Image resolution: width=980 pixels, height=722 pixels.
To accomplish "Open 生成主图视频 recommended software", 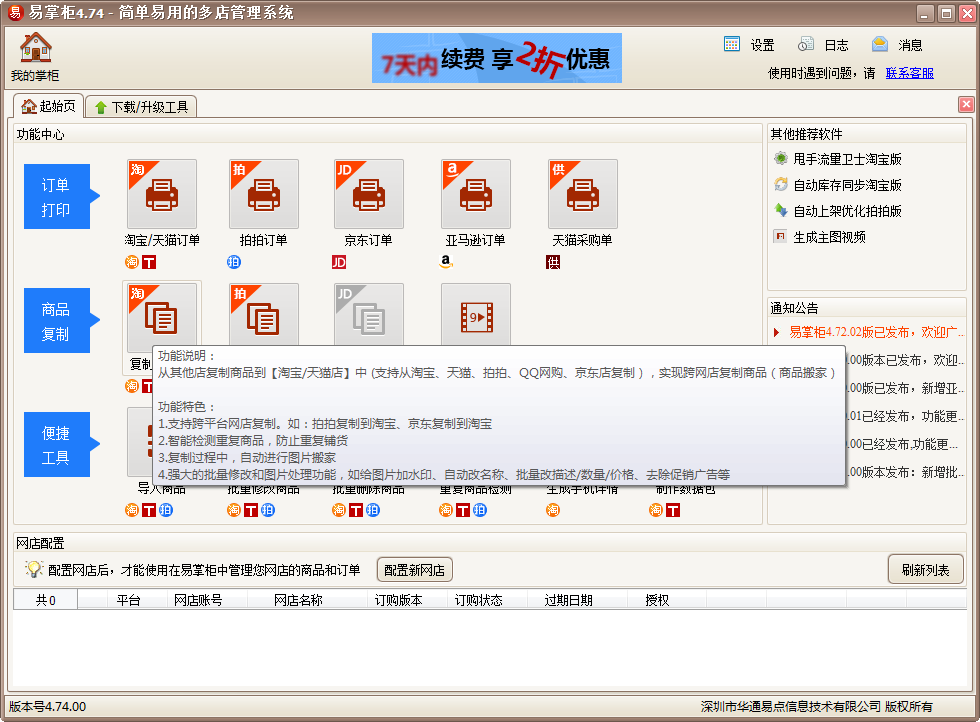I will click(x=829, y=238).
